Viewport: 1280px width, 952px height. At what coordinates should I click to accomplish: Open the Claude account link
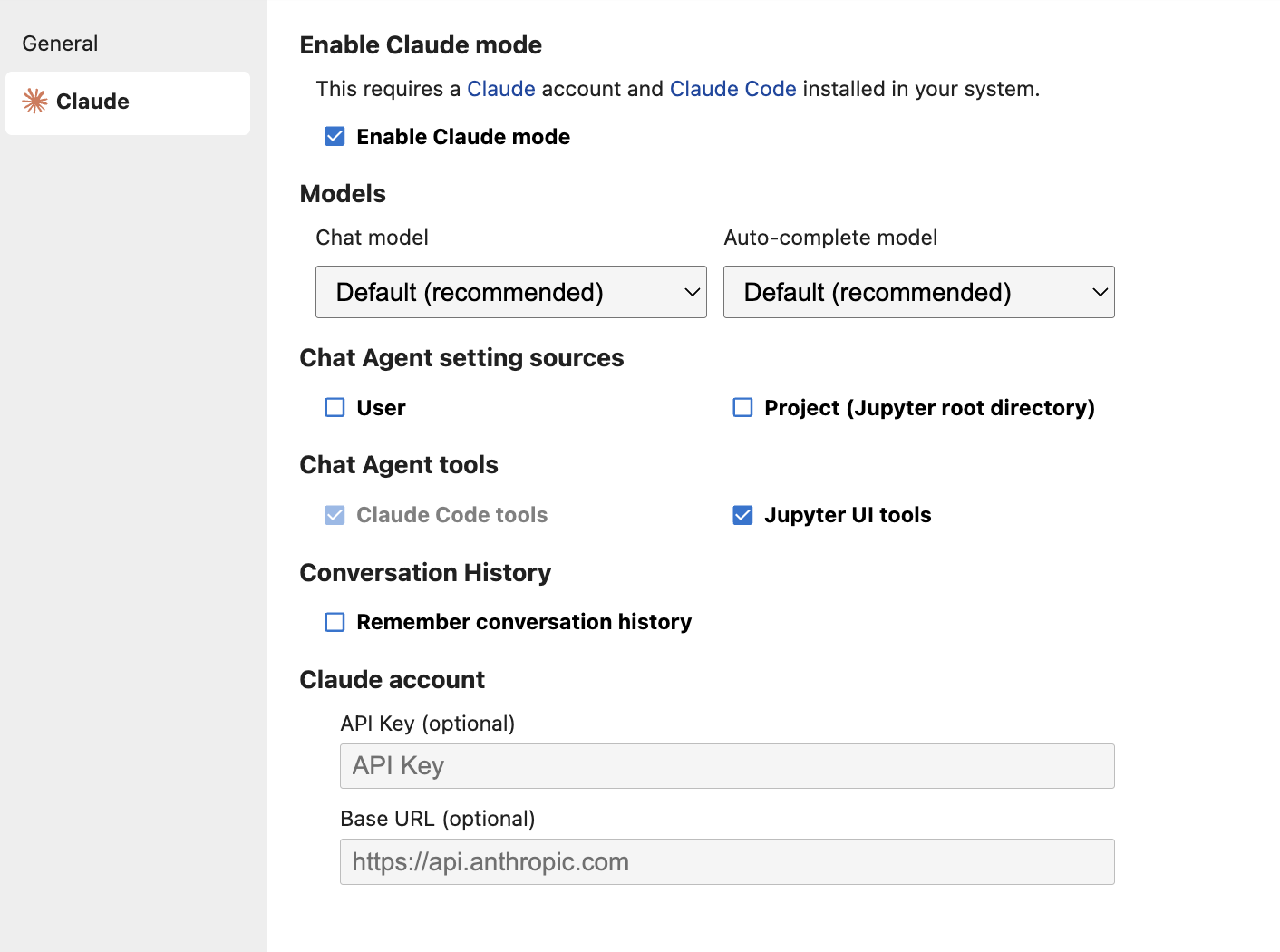coord(500,89)
